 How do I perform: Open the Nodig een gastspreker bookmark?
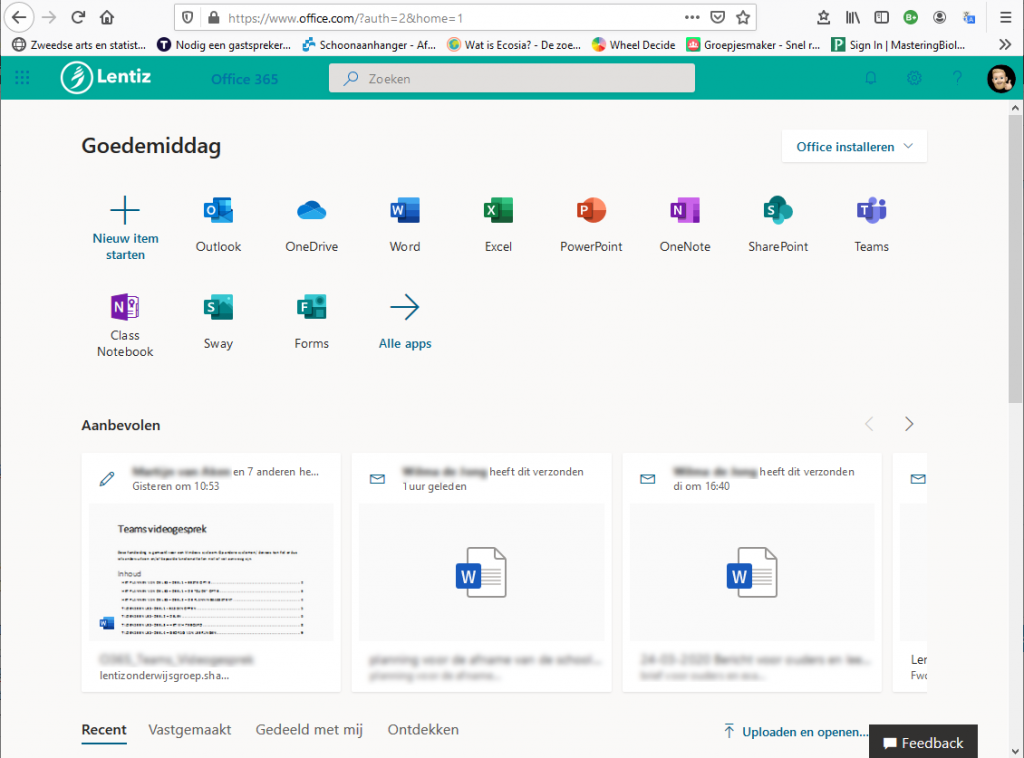tap(224, 44)
